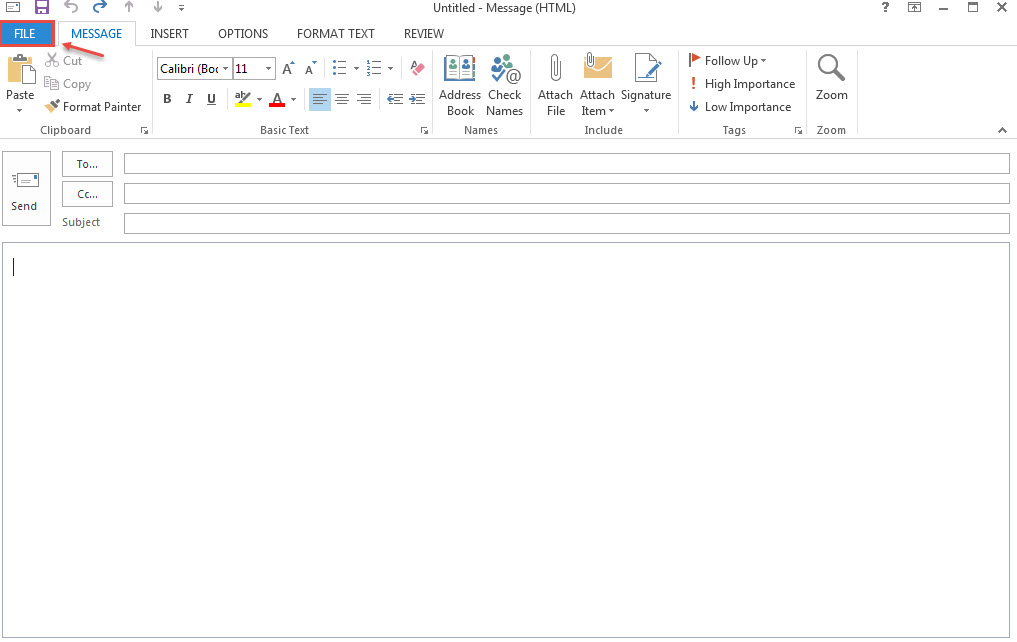Viewport: 1017px width, 642px height.
Task: Expand the font size dropdown
Action: pos(268,69)
